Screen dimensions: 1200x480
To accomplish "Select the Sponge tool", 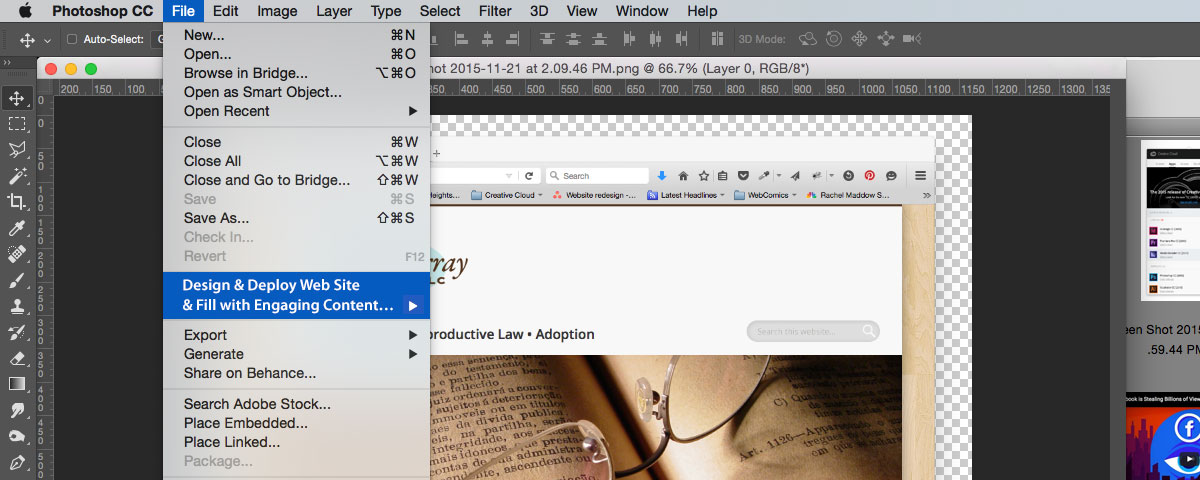I will pyautogui.click(x=17, y=436).
